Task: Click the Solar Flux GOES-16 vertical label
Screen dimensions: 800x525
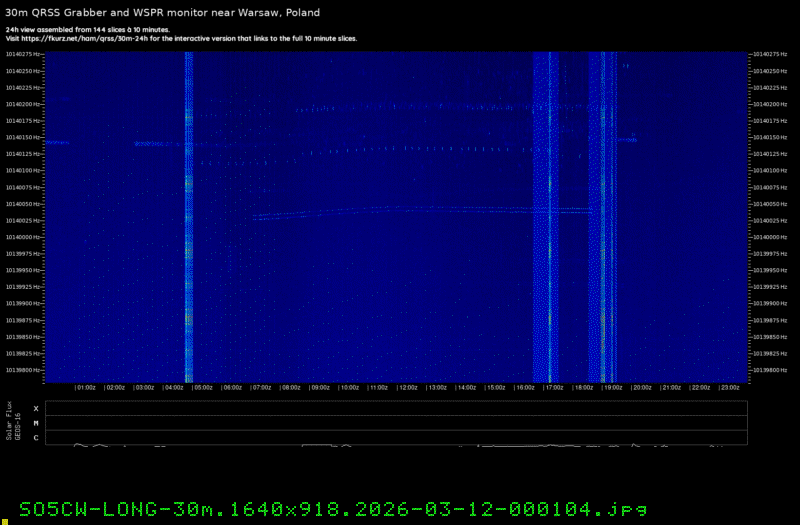Action: click(x=13, y=421)
